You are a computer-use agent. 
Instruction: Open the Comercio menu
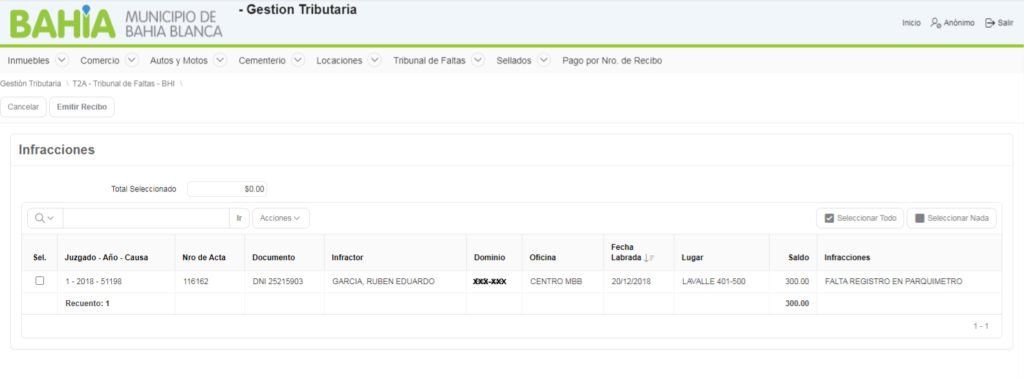100,61
